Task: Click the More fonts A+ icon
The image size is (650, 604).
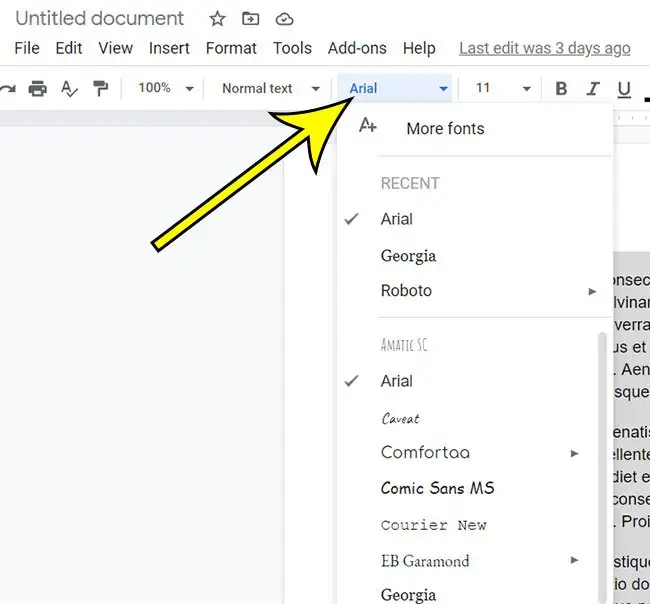Action: pyautogui.click(x=368, y=125)
